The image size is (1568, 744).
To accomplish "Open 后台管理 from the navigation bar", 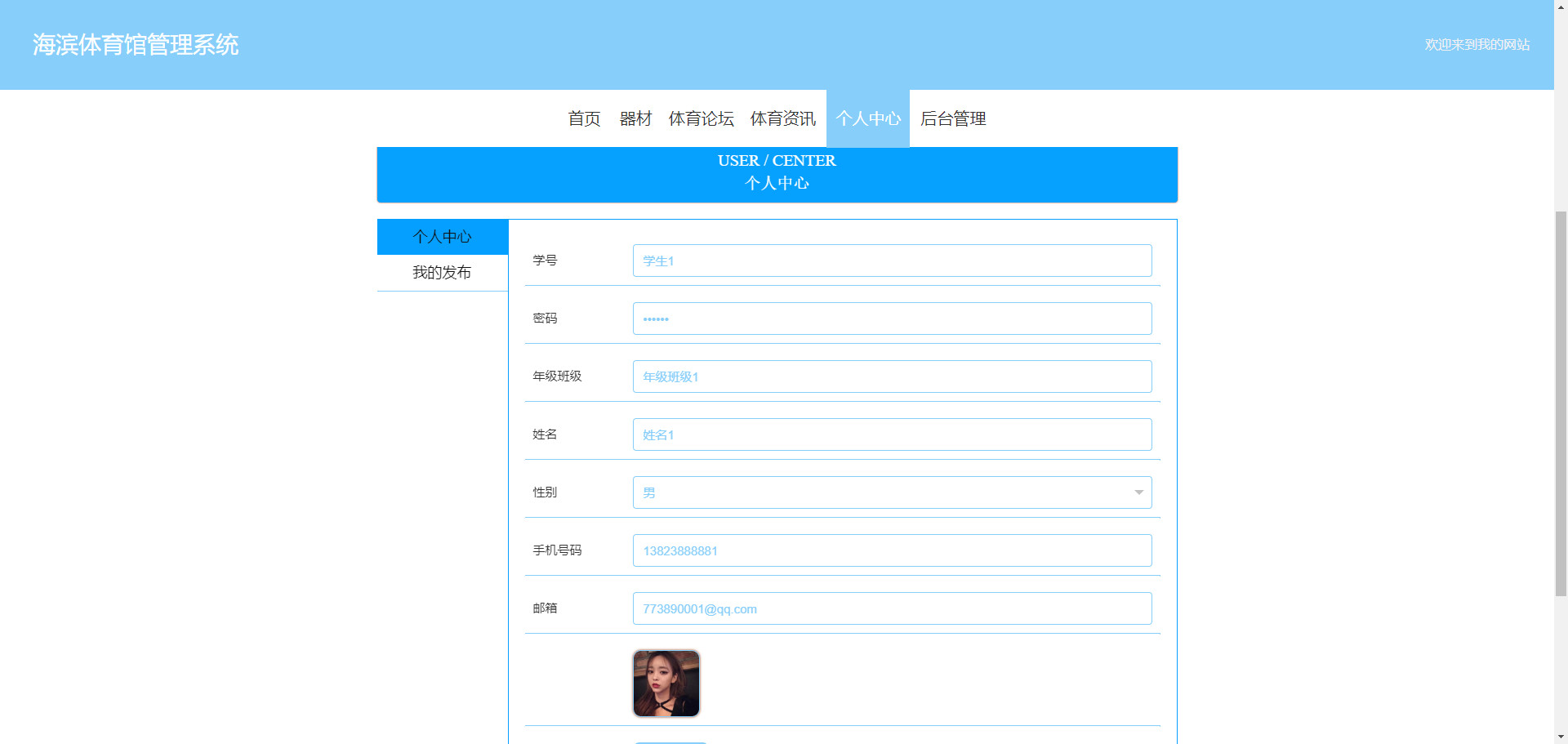I will click(953, 119).
